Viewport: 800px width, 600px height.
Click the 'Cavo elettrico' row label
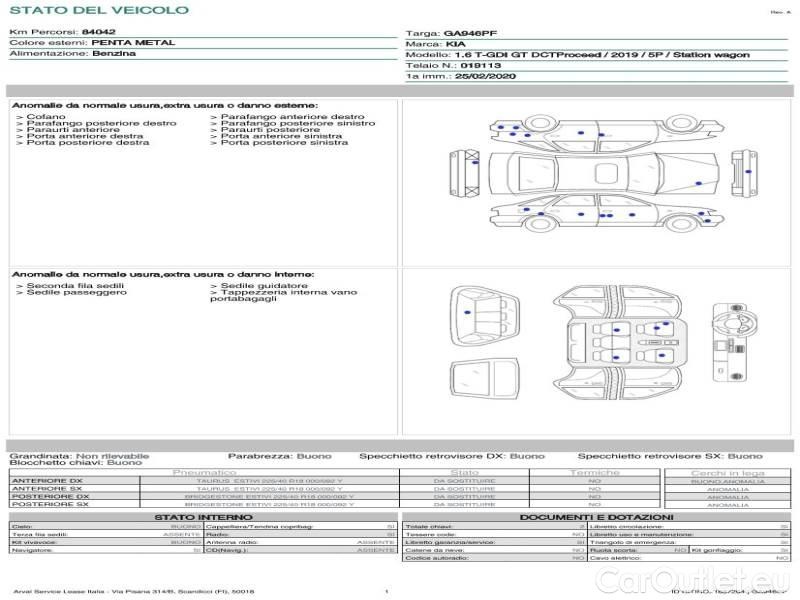617,558
